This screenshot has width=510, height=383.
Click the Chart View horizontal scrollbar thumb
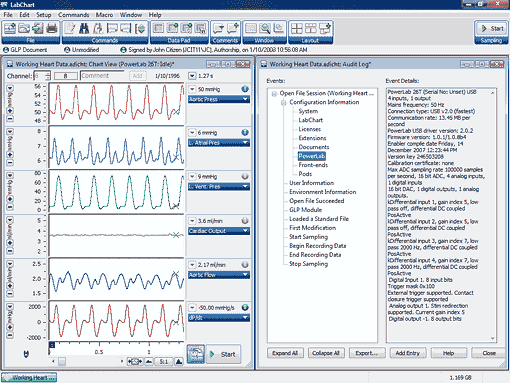pyautogui.click(x=62, y=361)
